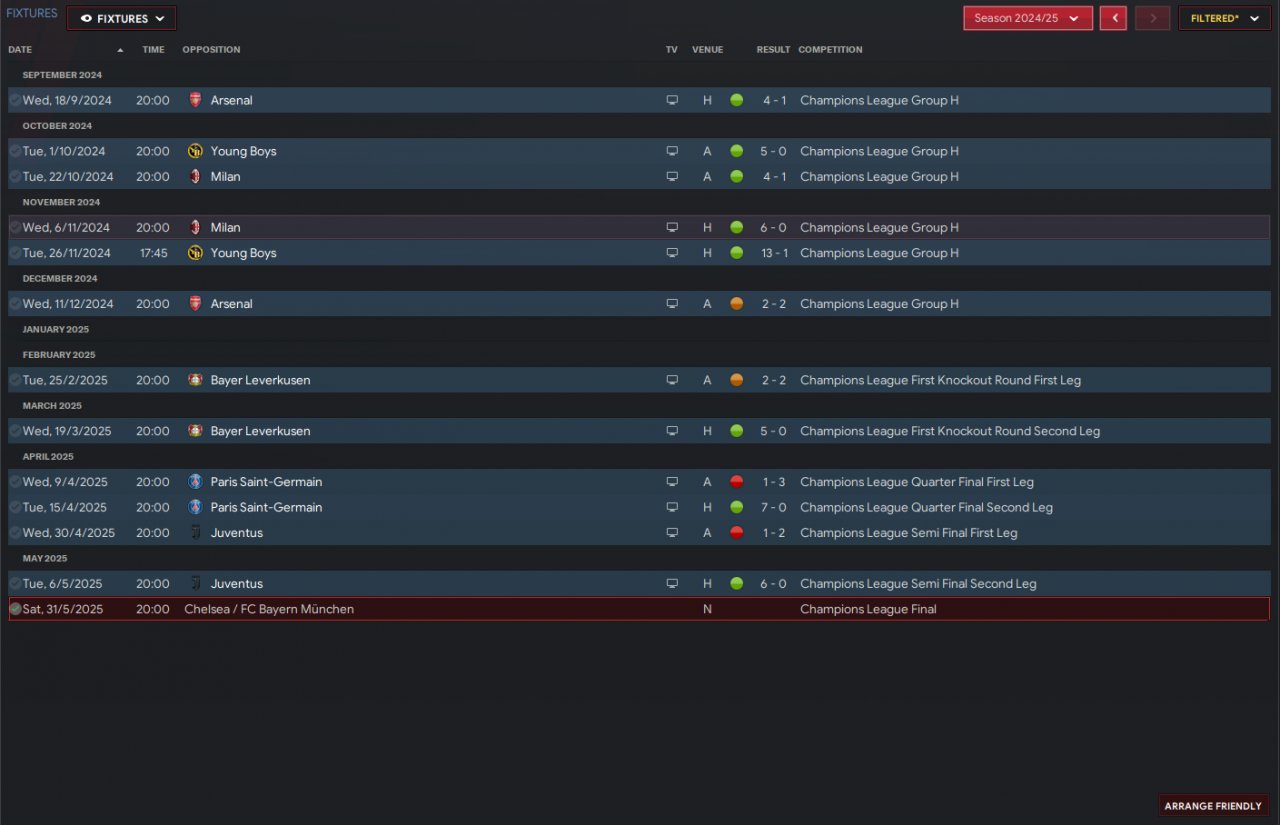Toggle the tick circle on the 15/4/2025 PSG row
This screenshot has height=825, width=1280.
point(15,507)
